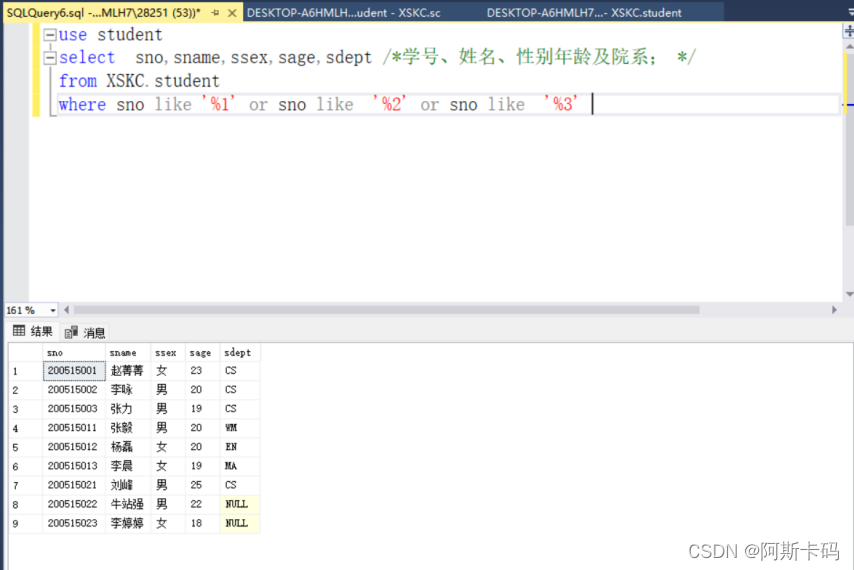Image resolution: width=854 pixels, height=570 pixels.
Task: Switch to the XSKC.student tab
Action: tap(584, 13)
